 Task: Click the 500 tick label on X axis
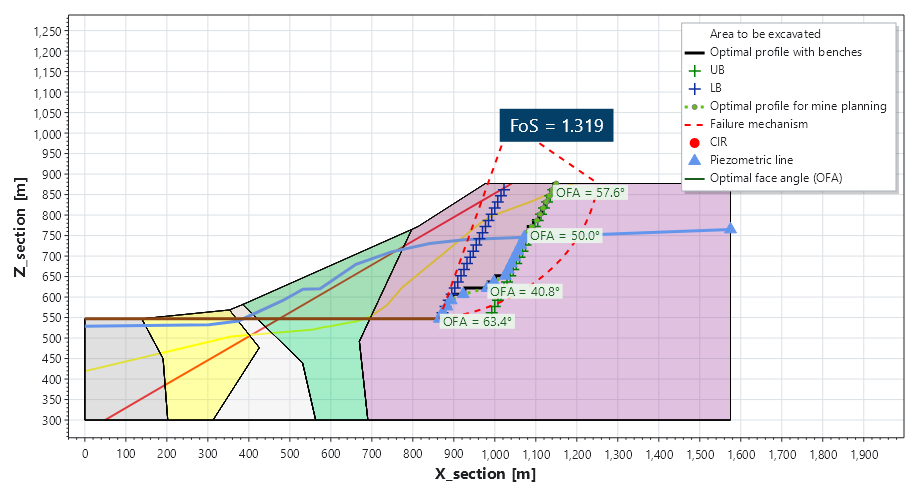[x=290, y=454]
